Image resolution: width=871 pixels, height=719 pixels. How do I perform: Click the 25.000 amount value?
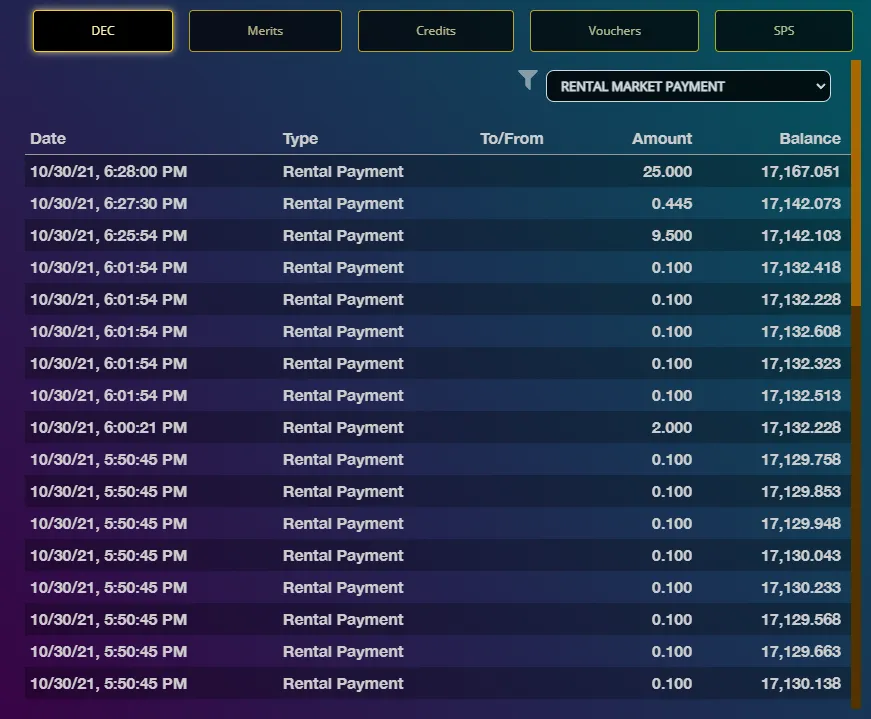click(667, 172)
